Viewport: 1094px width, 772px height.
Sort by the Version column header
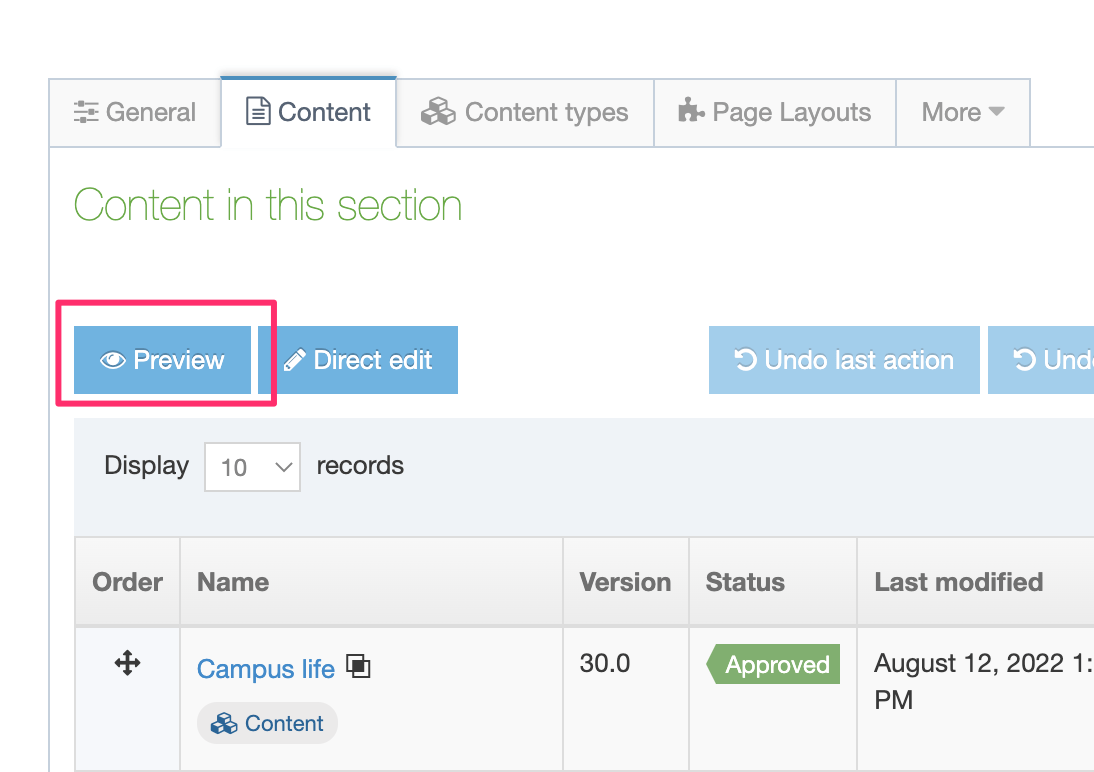(x=625, y=582)
